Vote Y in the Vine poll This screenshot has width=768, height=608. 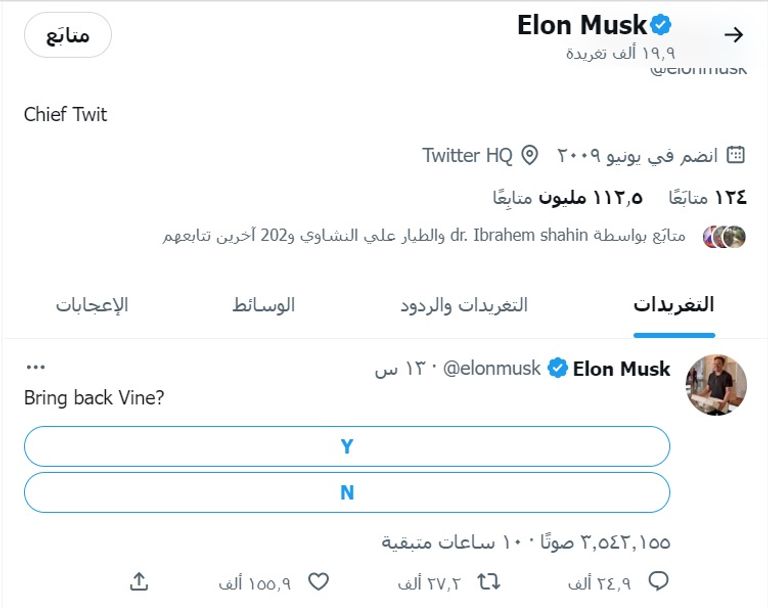346,446
